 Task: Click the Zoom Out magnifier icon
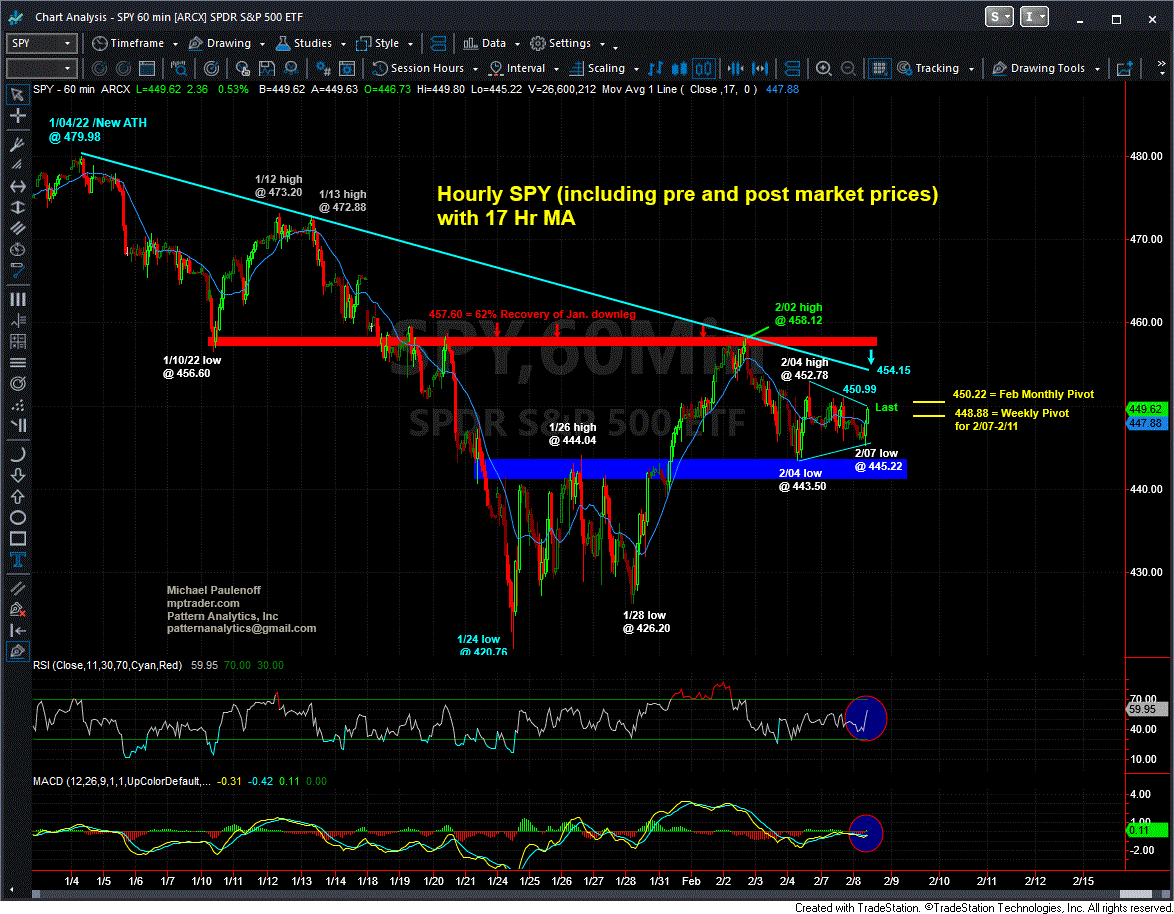click(x=848, y=69)
